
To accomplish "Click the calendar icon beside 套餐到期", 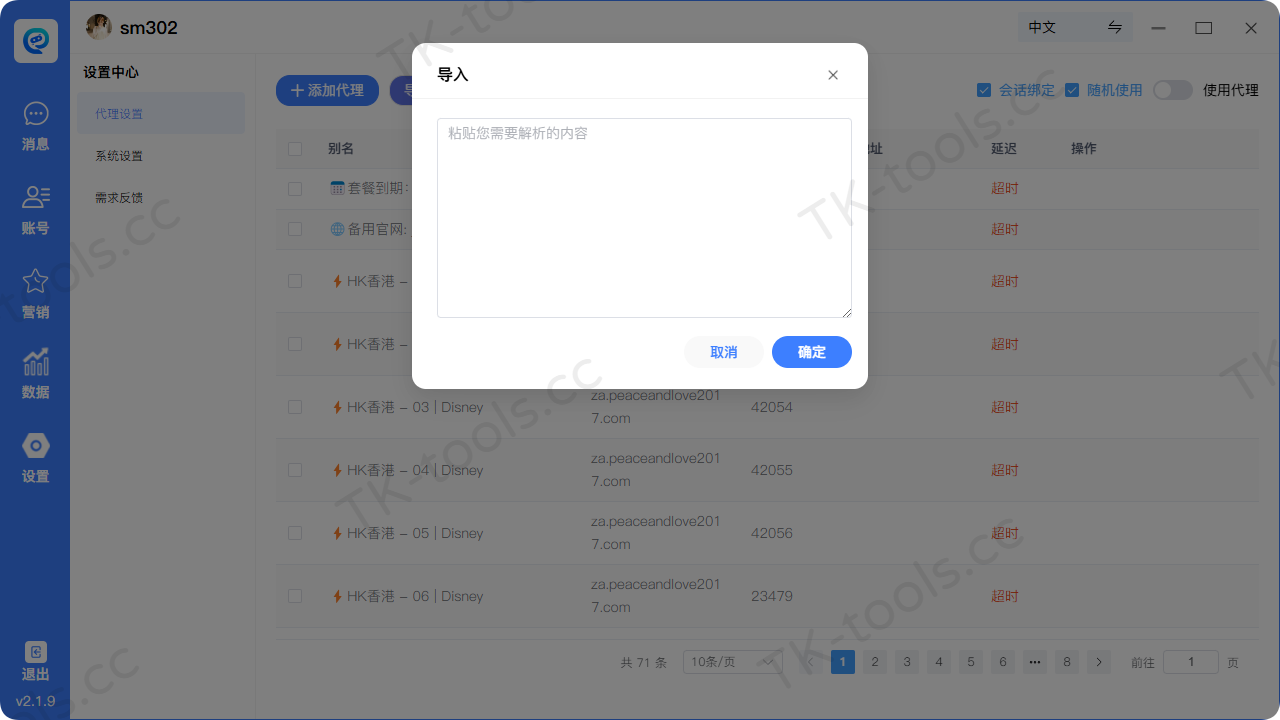I will point(337,188).
